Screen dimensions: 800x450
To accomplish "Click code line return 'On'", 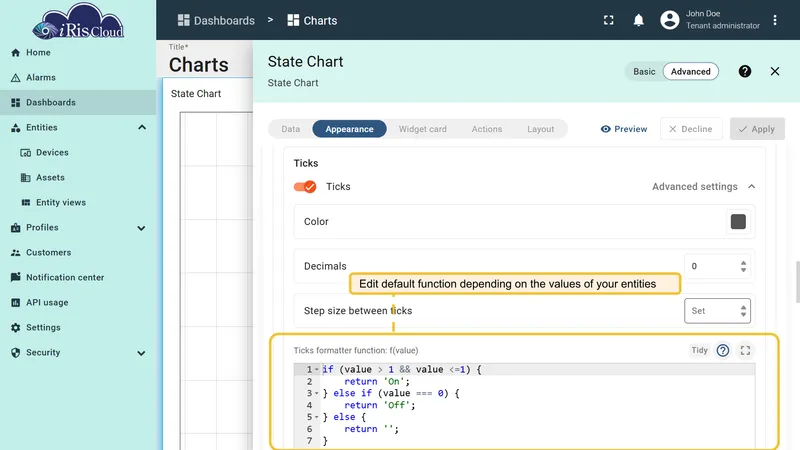I will [x=377, y=381].
